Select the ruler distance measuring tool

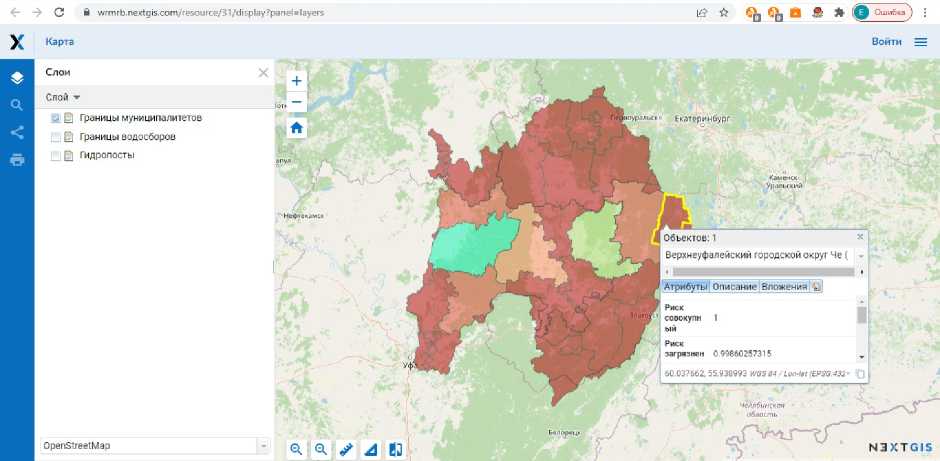pos(346,449)
